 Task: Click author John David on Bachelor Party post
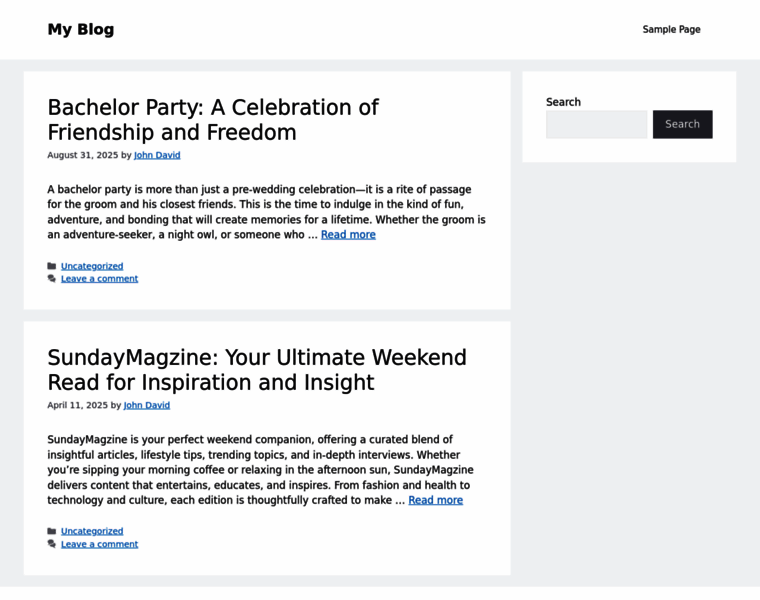[157, 155]
